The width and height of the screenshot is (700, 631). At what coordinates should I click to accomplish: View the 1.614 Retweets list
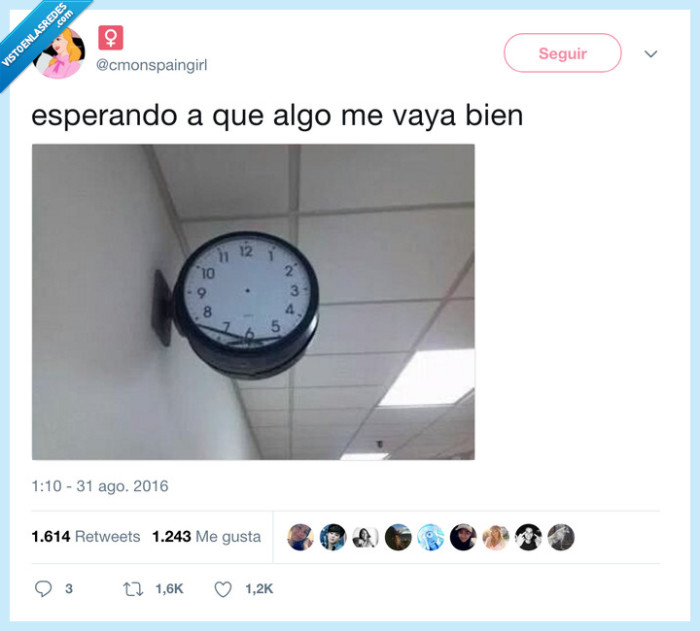click(86, 536)
